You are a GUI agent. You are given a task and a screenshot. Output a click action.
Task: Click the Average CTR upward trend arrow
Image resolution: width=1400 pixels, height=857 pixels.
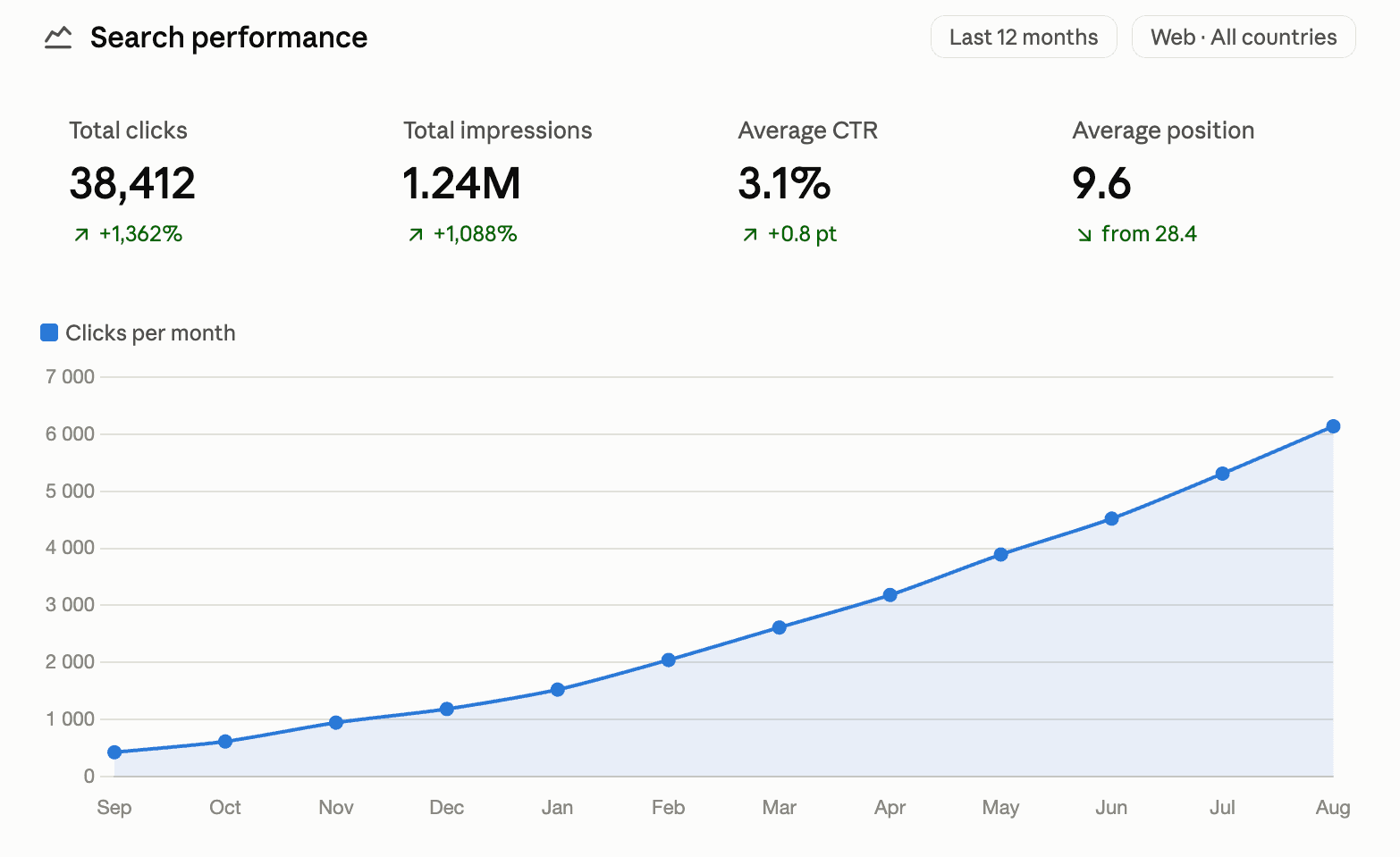coord(750,234)
